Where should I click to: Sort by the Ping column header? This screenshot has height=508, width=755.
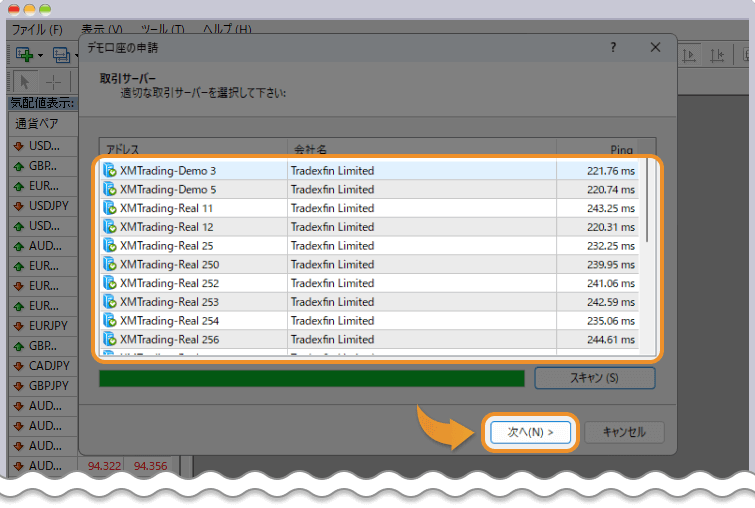click(x=597, y=149)
